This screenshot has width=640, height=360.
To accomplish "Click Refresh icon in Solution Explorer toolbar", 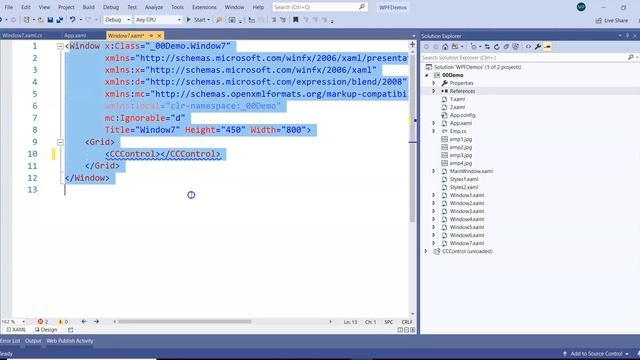I will point(496,47).
